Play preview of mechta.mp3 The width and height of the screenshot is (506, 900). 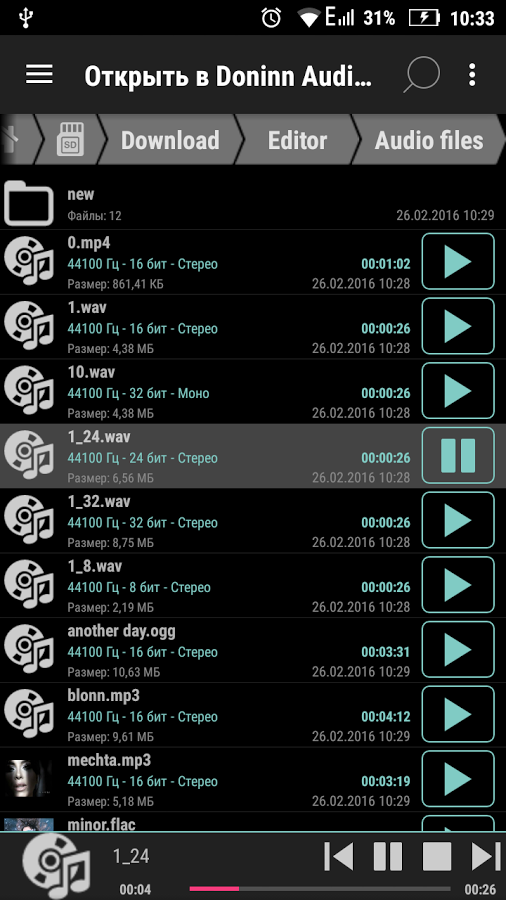[x=458, y=779]
